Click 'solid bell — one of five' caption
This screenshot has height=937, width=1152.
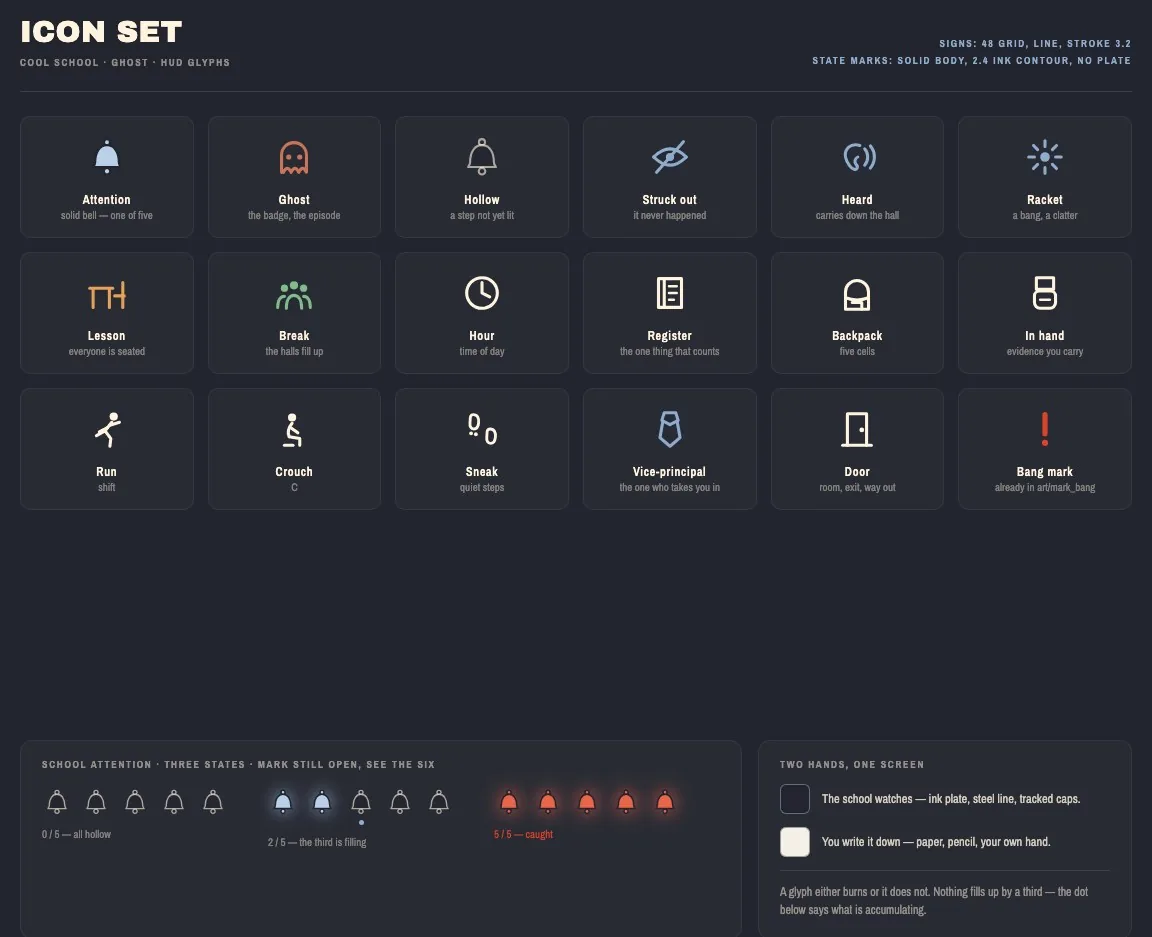107,215
